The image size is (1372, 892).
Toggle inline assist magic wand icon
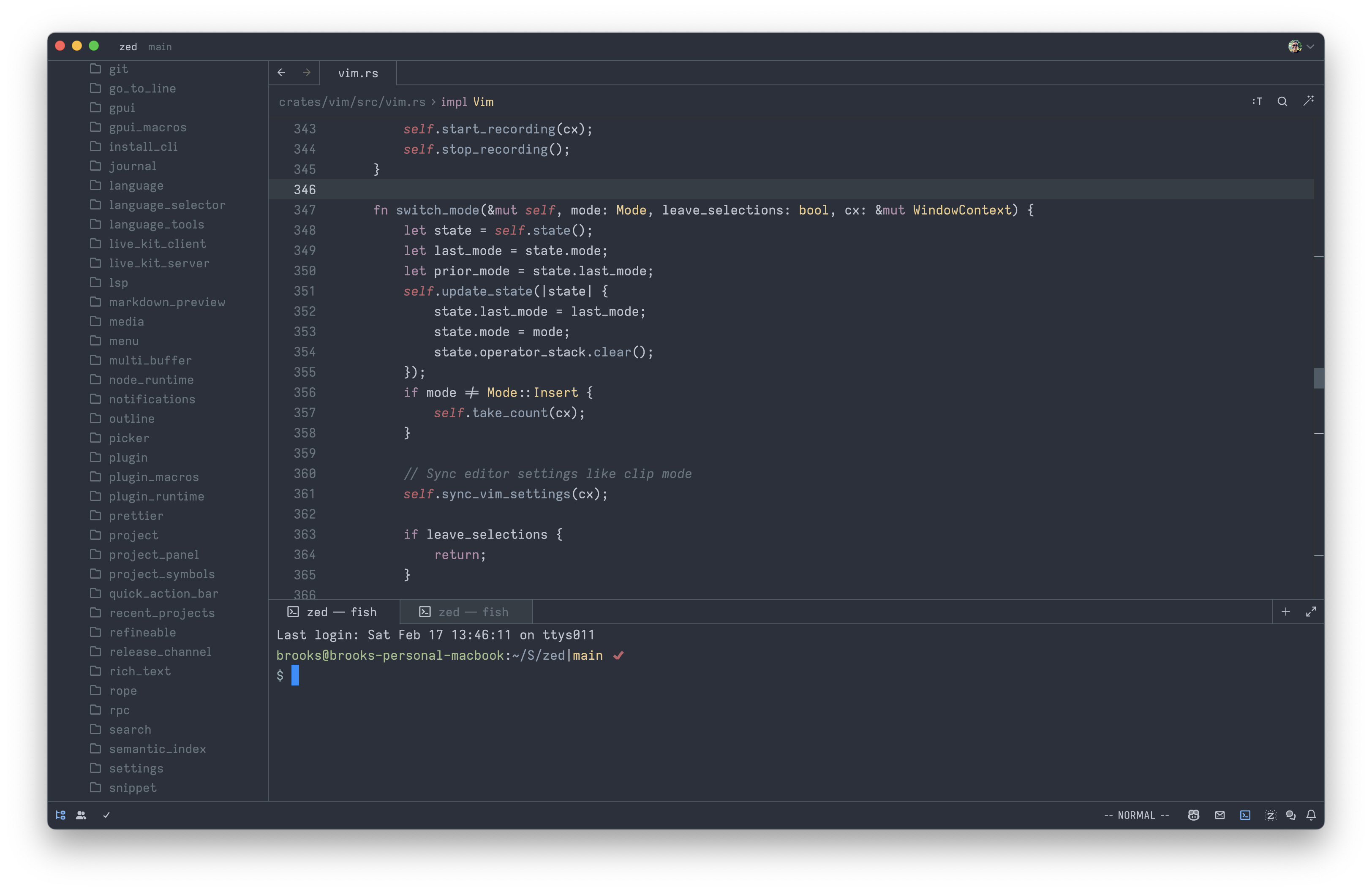point(1308,101)
